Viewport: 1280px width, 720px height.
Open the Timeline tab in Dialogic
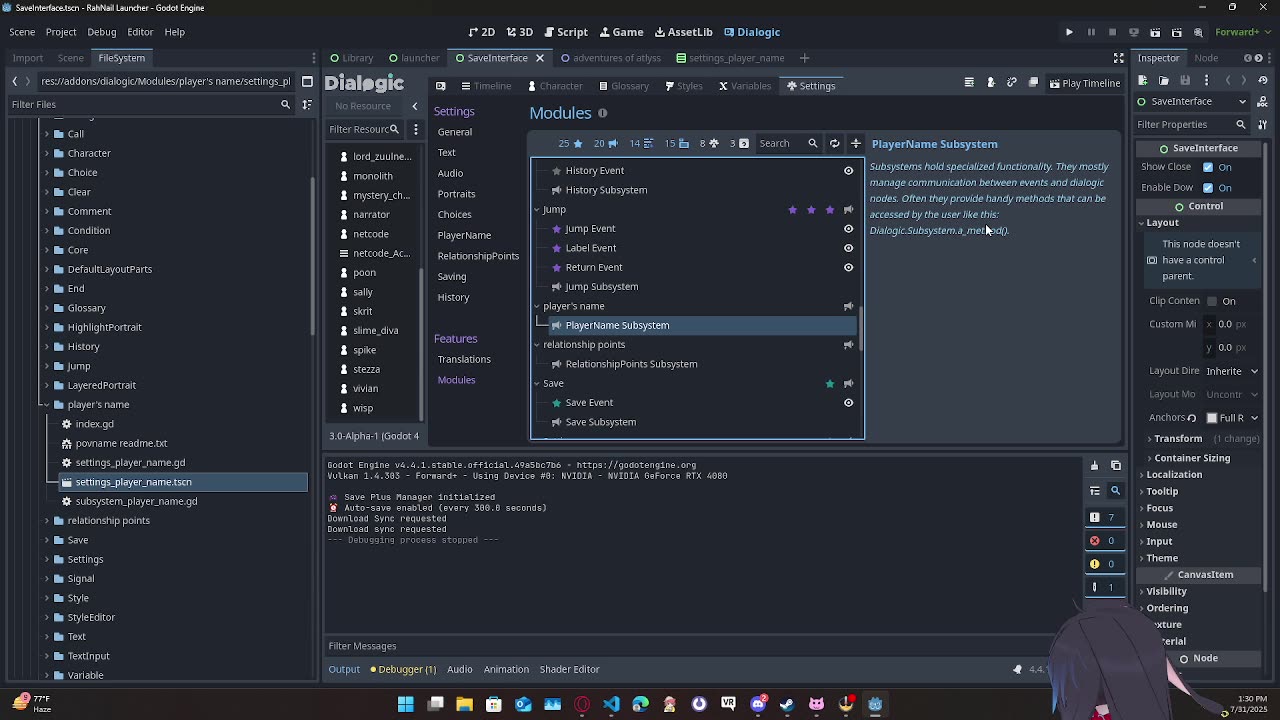point(486,86)
